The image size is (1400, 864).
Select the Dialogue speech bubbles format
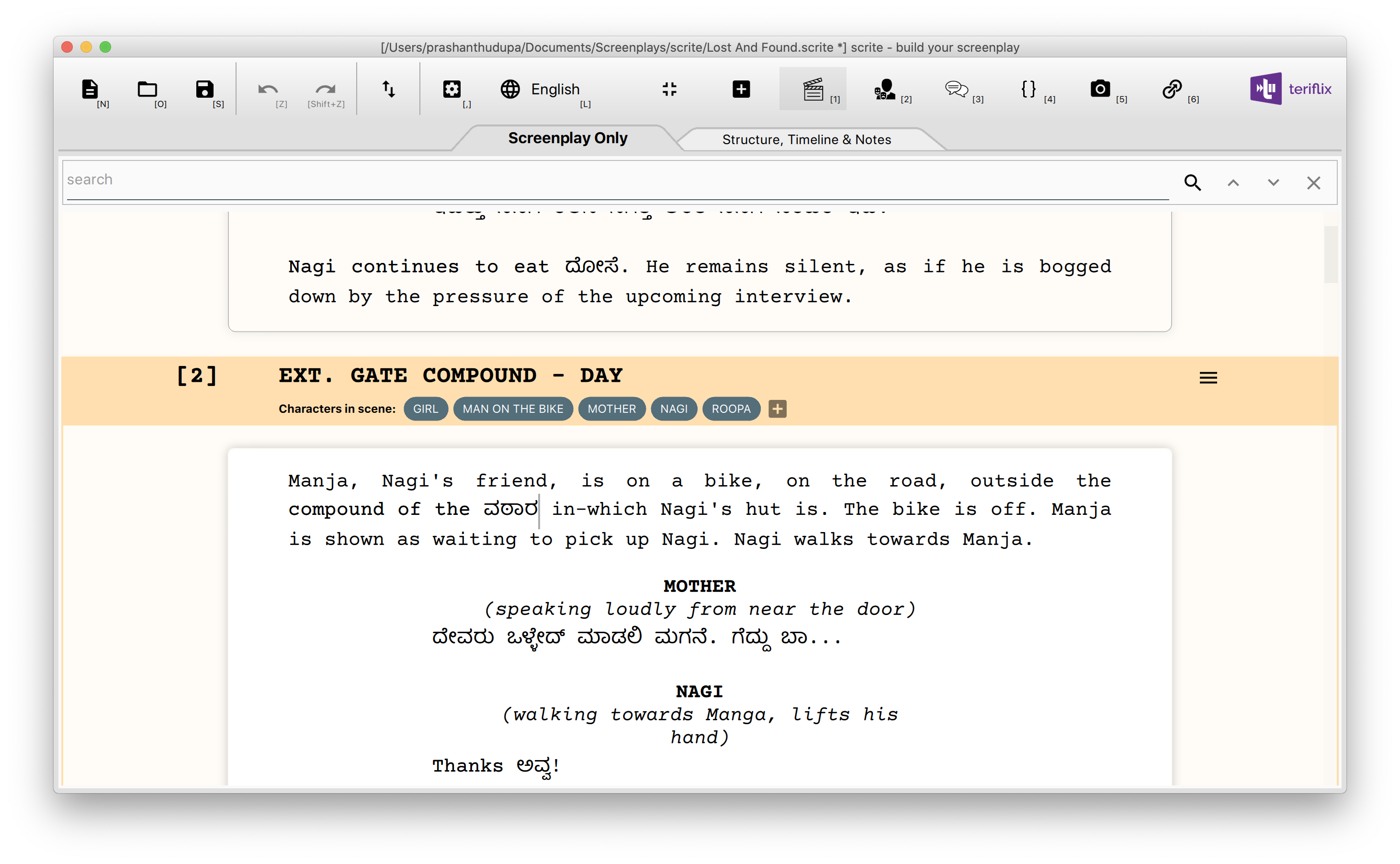coord(957,89)
